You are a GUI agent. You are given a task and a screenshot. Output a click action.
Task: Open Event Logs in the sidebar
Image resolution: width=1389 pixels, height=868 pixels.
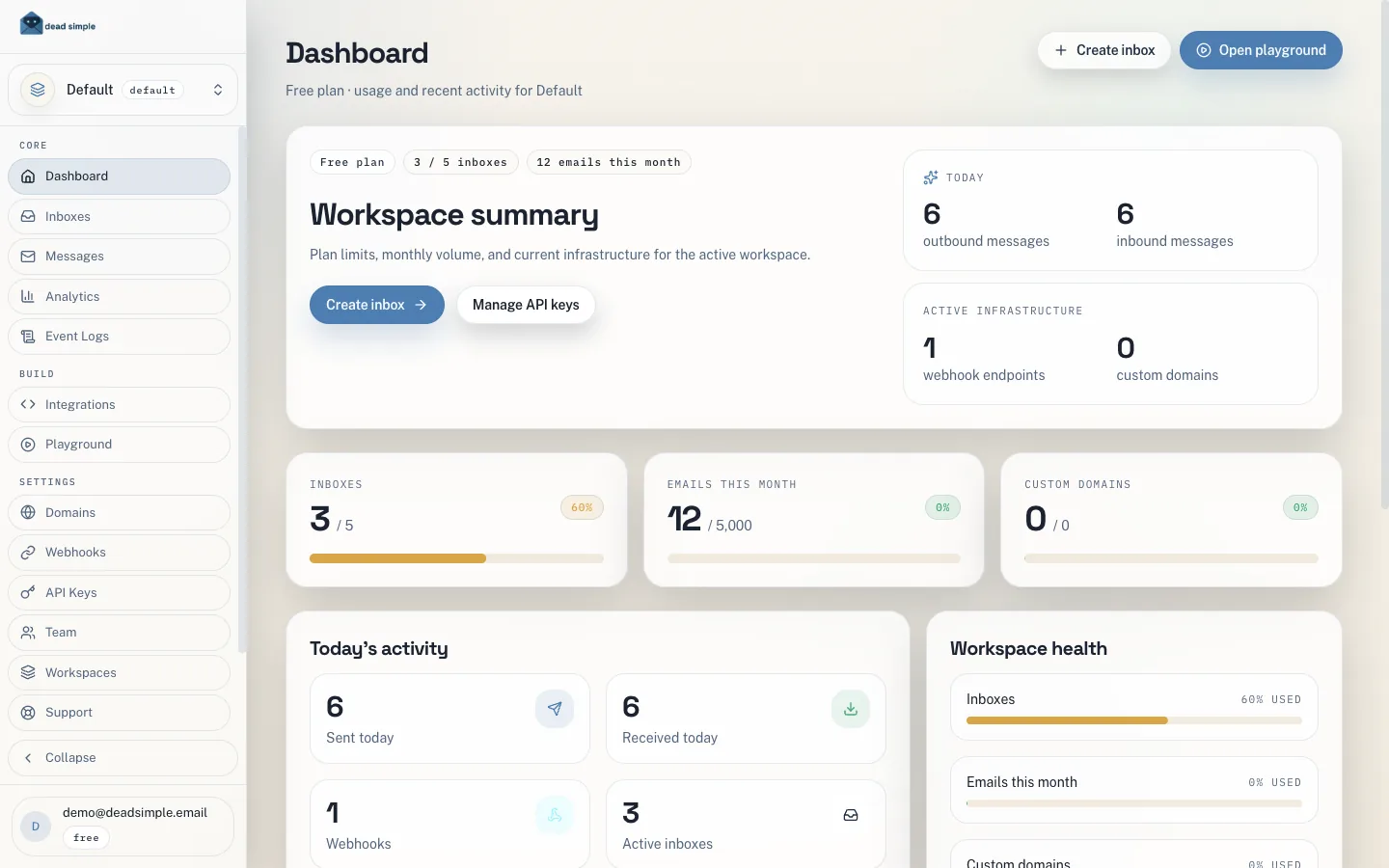point(119,337)
